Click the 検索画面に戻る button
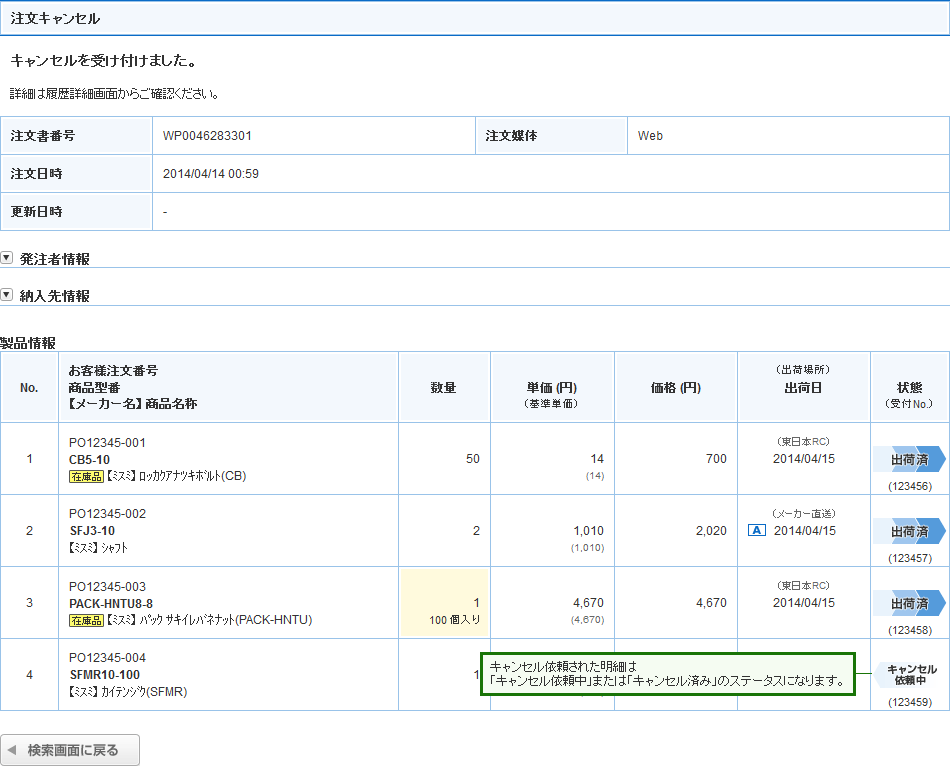The height and width of the screenshot is (770, 950). pos(70,750)
